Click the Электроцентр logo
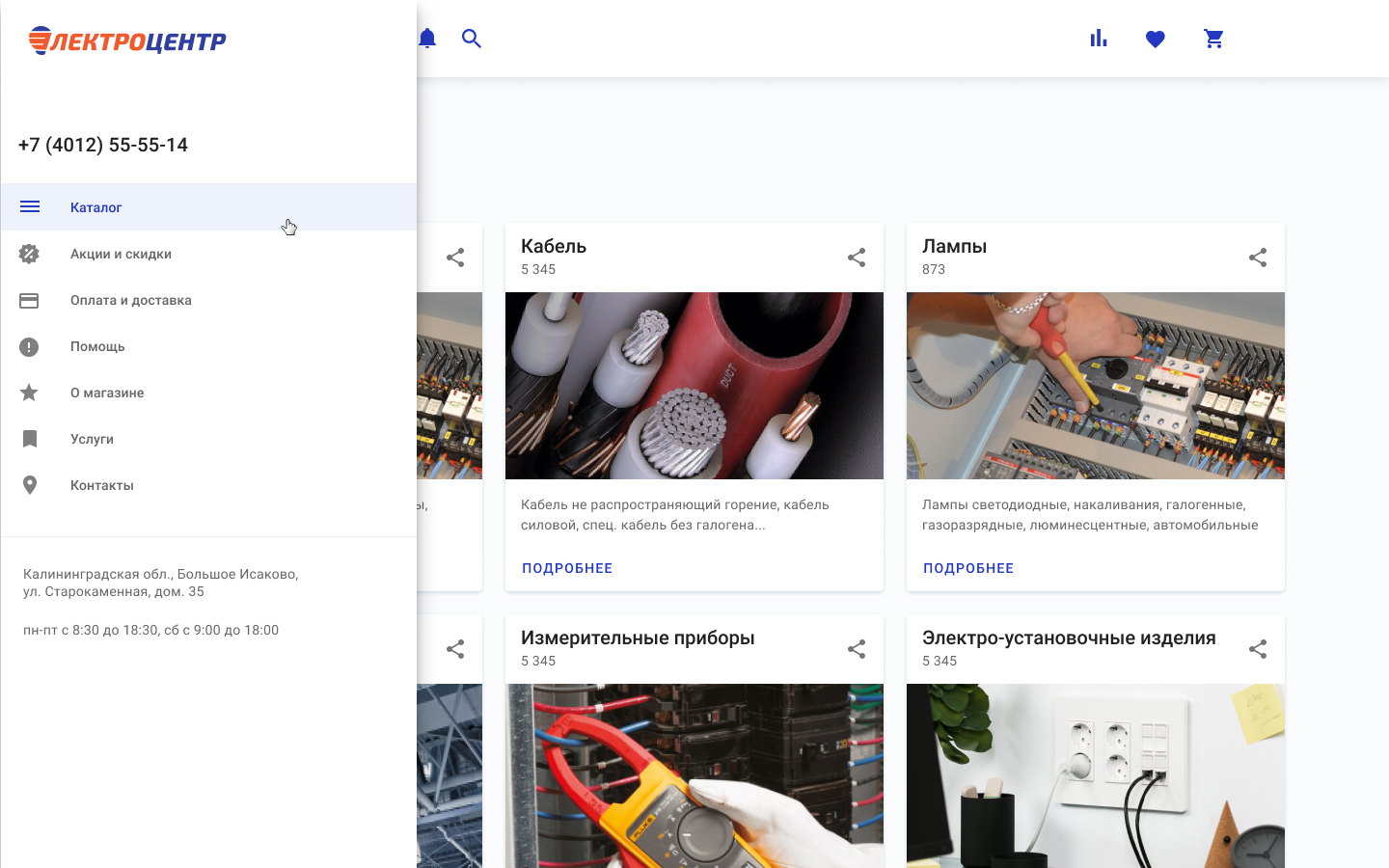The width and height of the screenshot is (1389, 868). pos(127,41)
